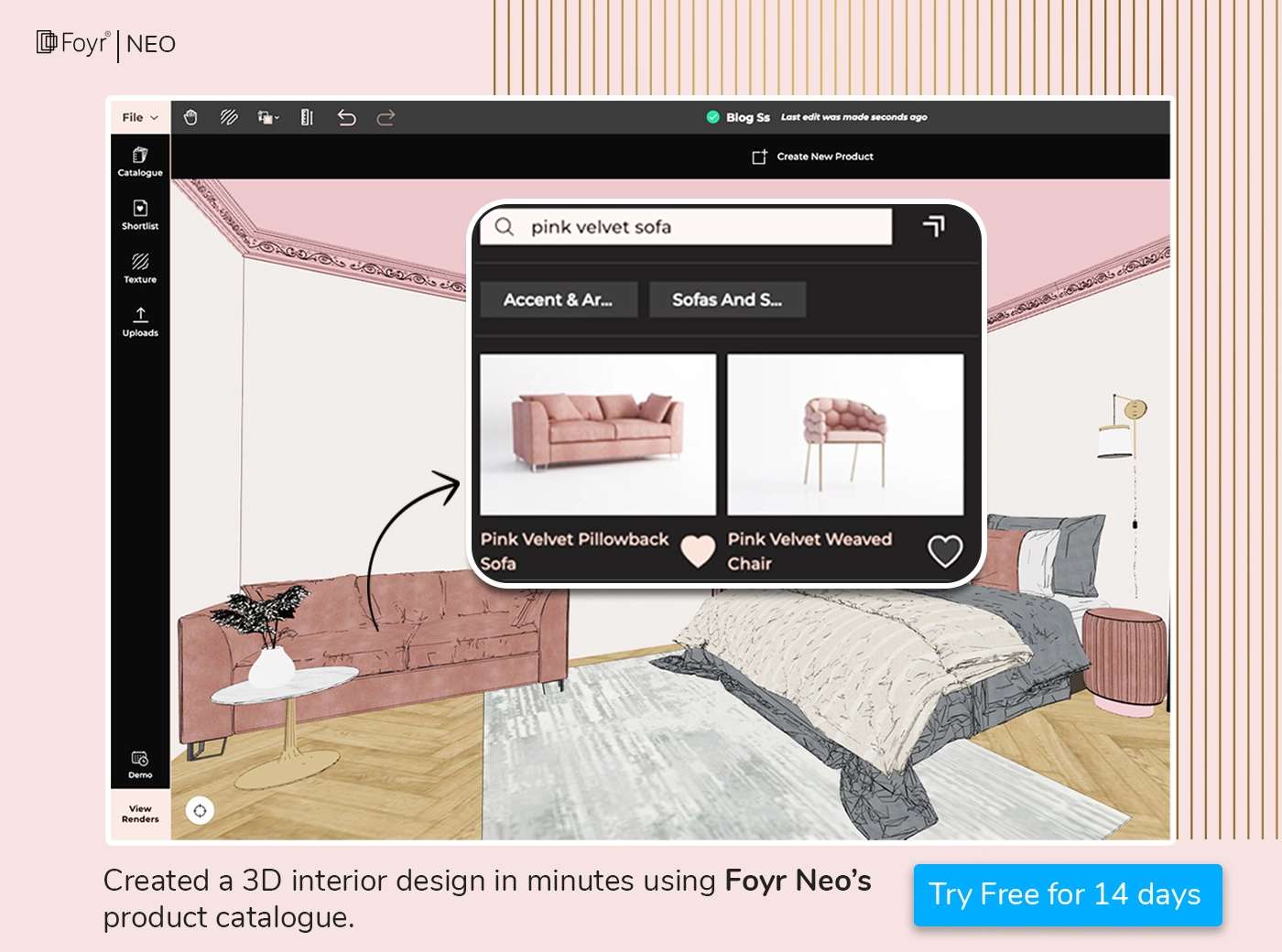Image resolution: width=1282 pixels, height=952 pixels.
Task: Open the Shortlist panel
Action: coord(139,216)
